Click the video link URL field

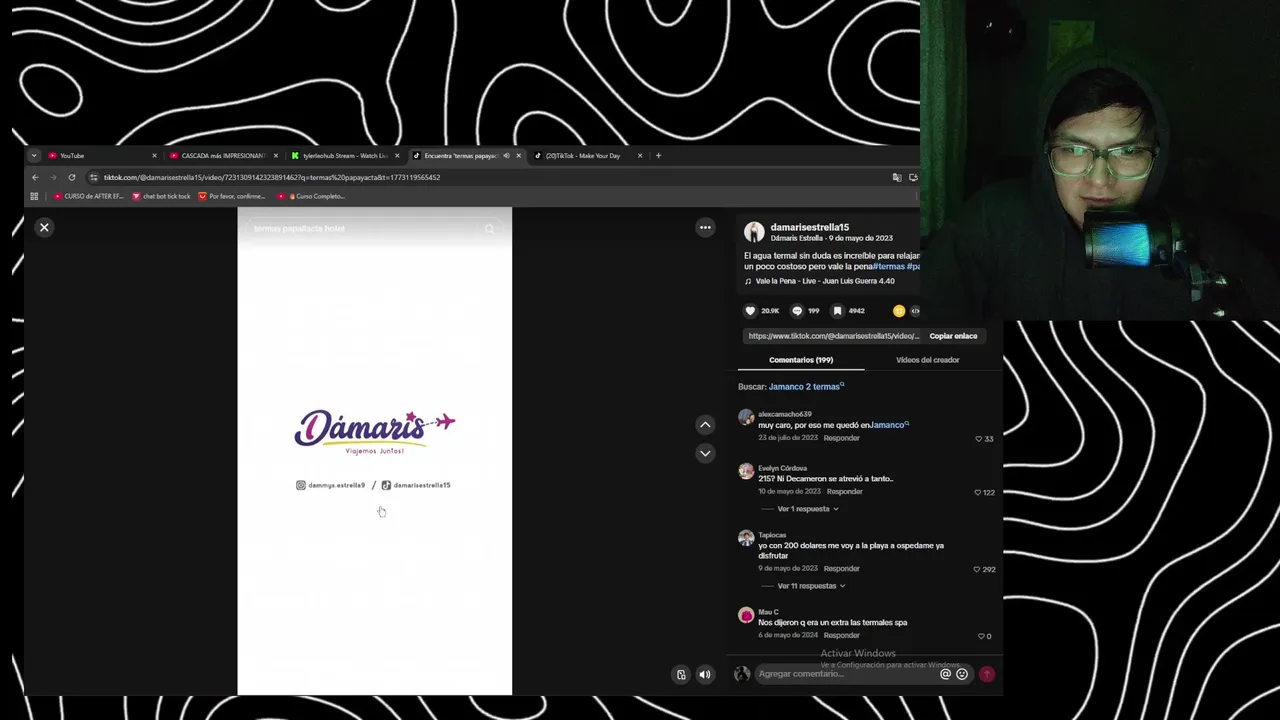pos(833,336)
